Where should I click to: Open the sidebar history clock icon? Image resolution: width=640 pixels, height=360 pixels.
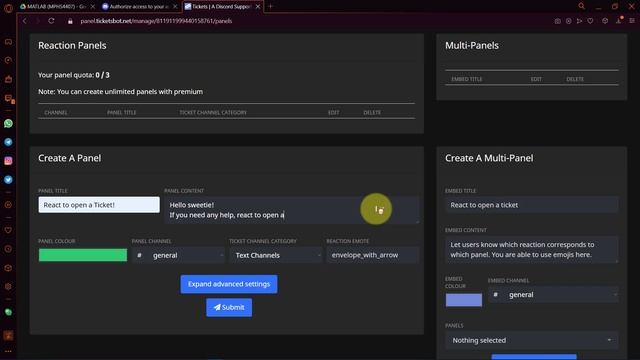[x=8, y=249]
